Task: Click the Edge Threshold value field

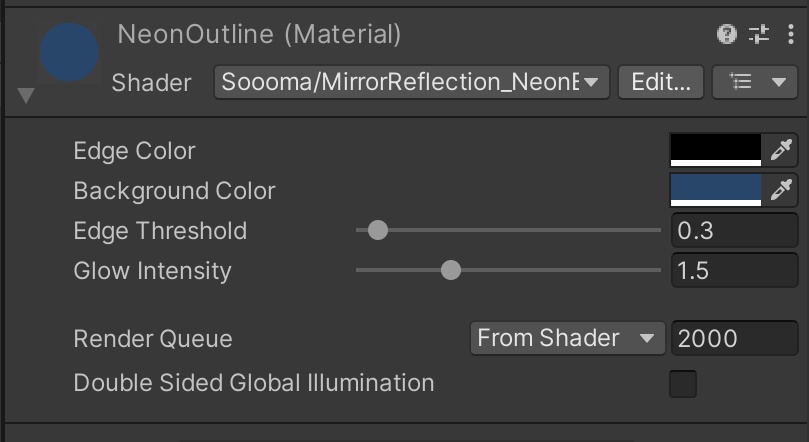Action: click(x=734, y=231)
